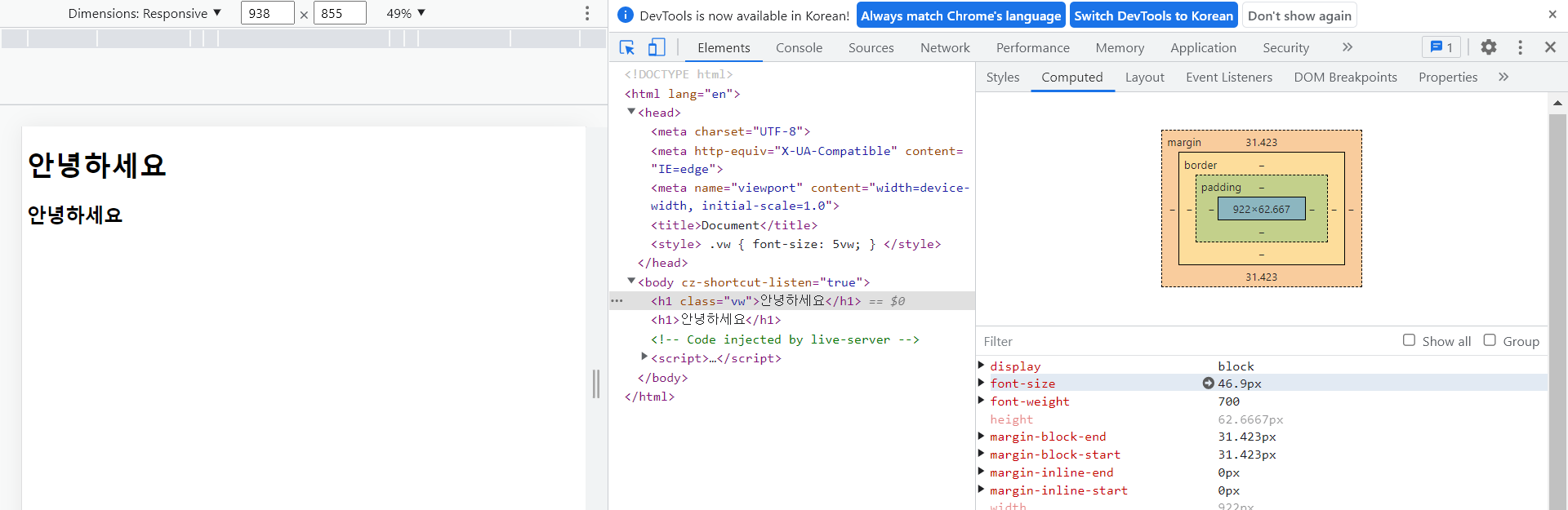Viewport: 1568px width, 510px height.
Task: Show more sidebar pane tabs
Action: coord(1503,77)
